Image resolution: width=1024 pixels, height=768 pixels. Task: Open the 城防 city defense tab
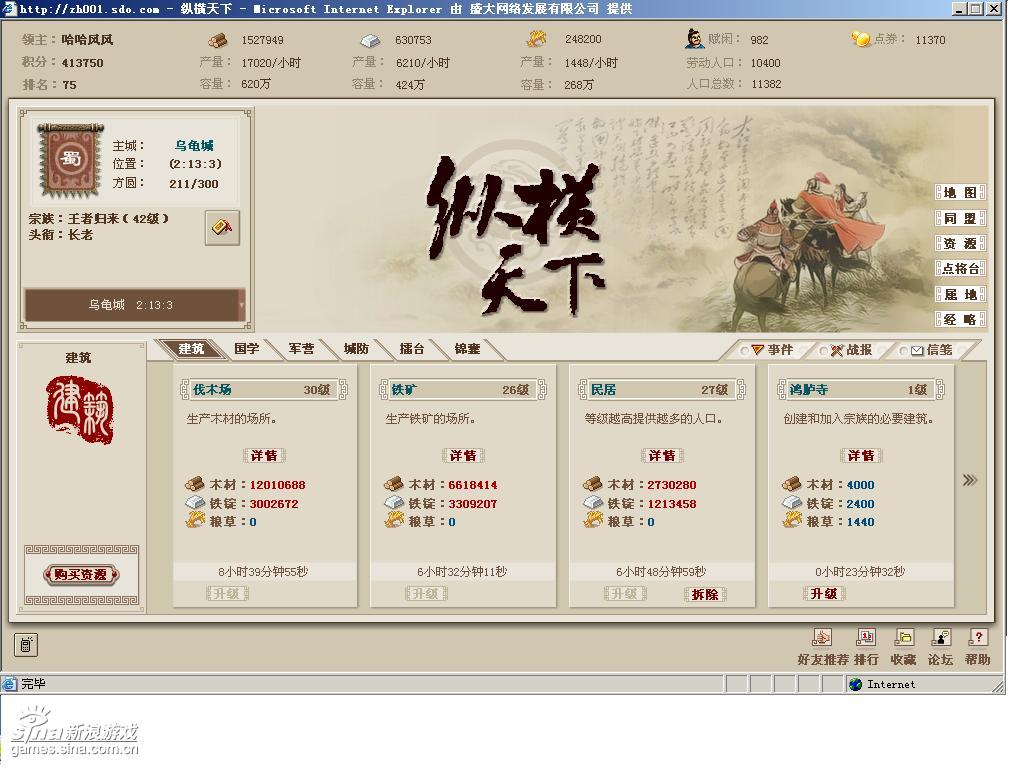(356, 349)
